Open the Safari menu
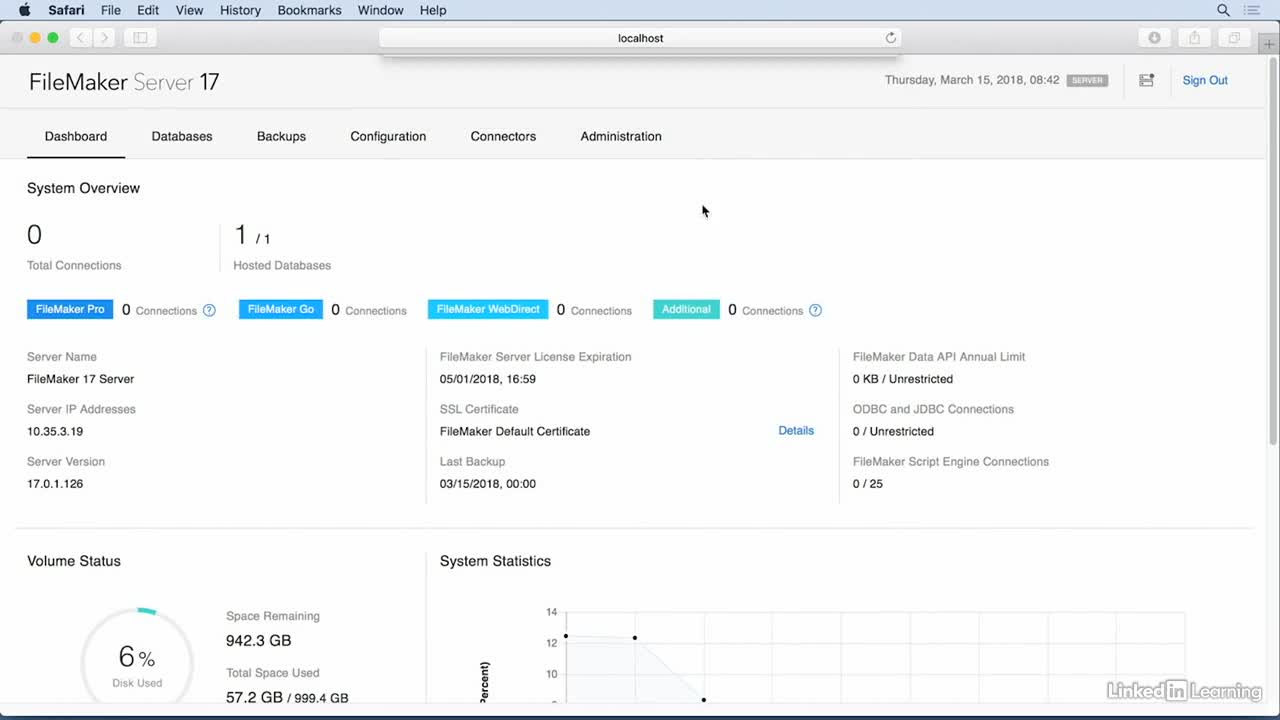 [x=66, y=10]
